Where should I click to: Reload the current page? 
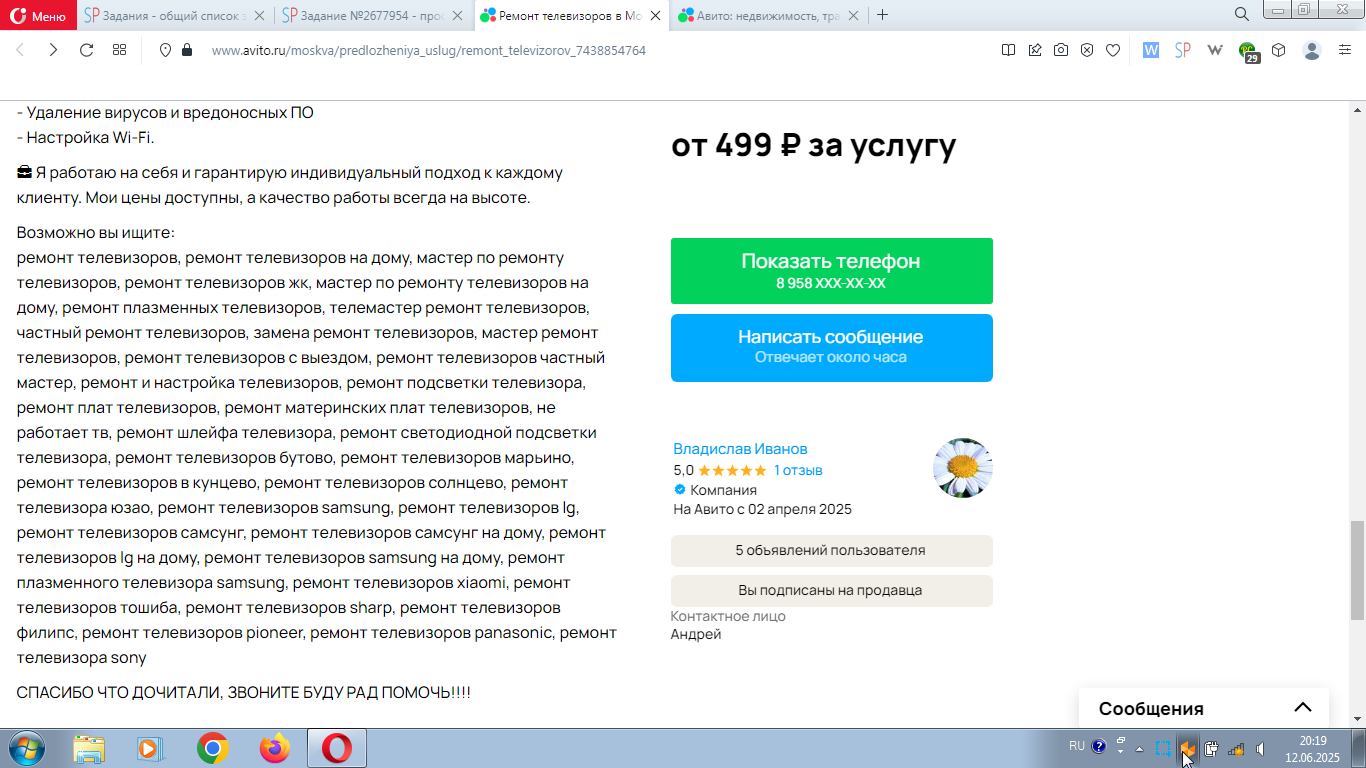[86, 50]
